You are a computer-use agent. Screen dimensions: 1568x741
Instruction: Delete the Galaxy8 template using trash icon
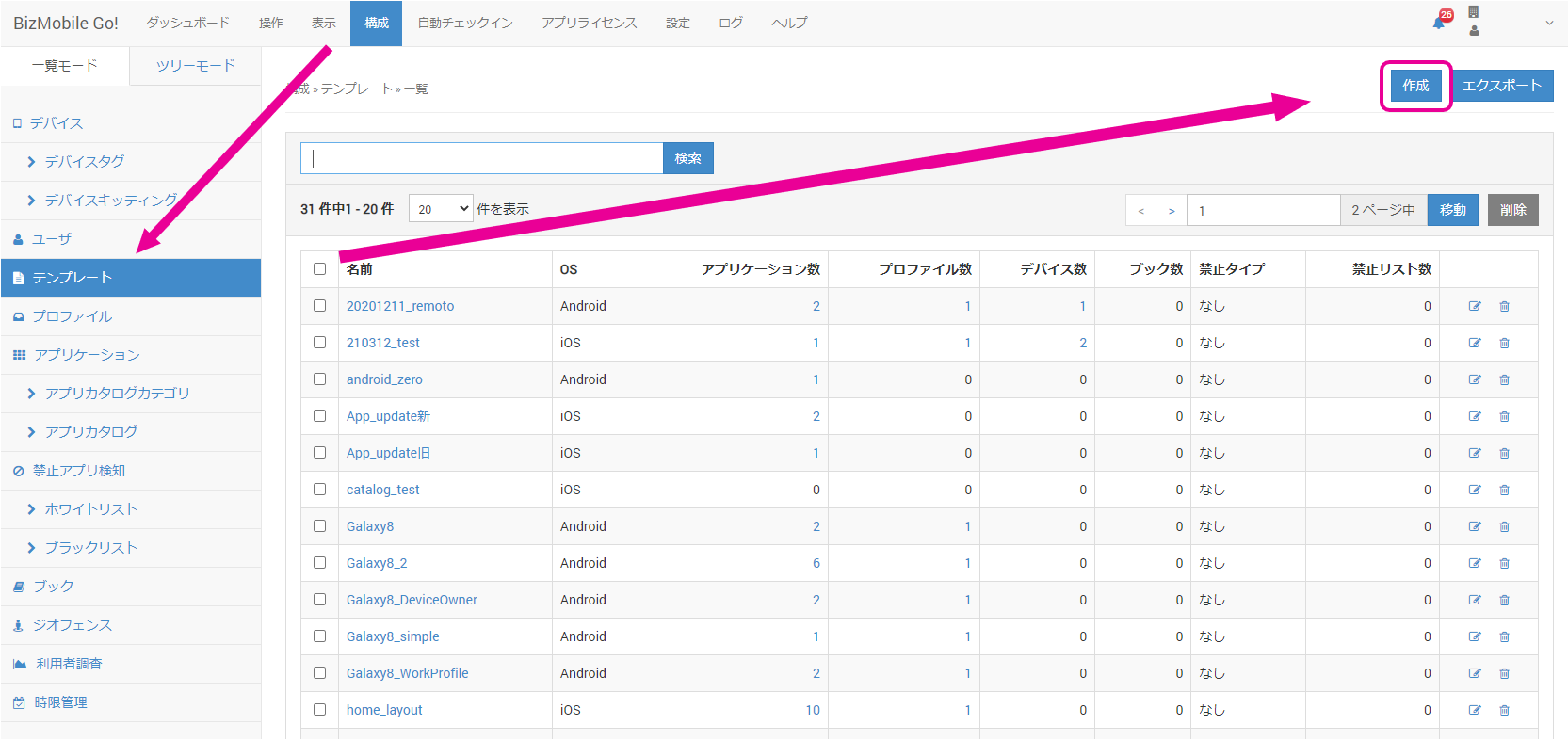pos(1504,526)
